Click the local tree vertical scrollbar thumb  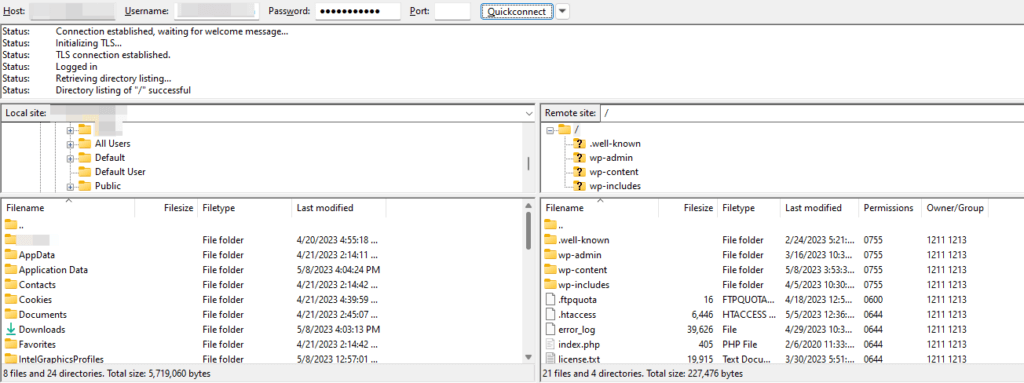(x=528, y=163)
